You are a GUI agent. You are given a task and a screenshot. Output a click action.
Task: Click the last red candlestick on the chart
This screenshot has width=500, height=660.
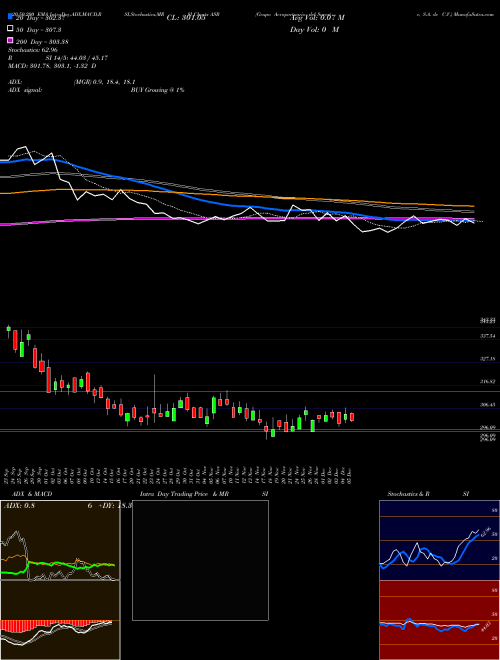click(x=352, y=417)
